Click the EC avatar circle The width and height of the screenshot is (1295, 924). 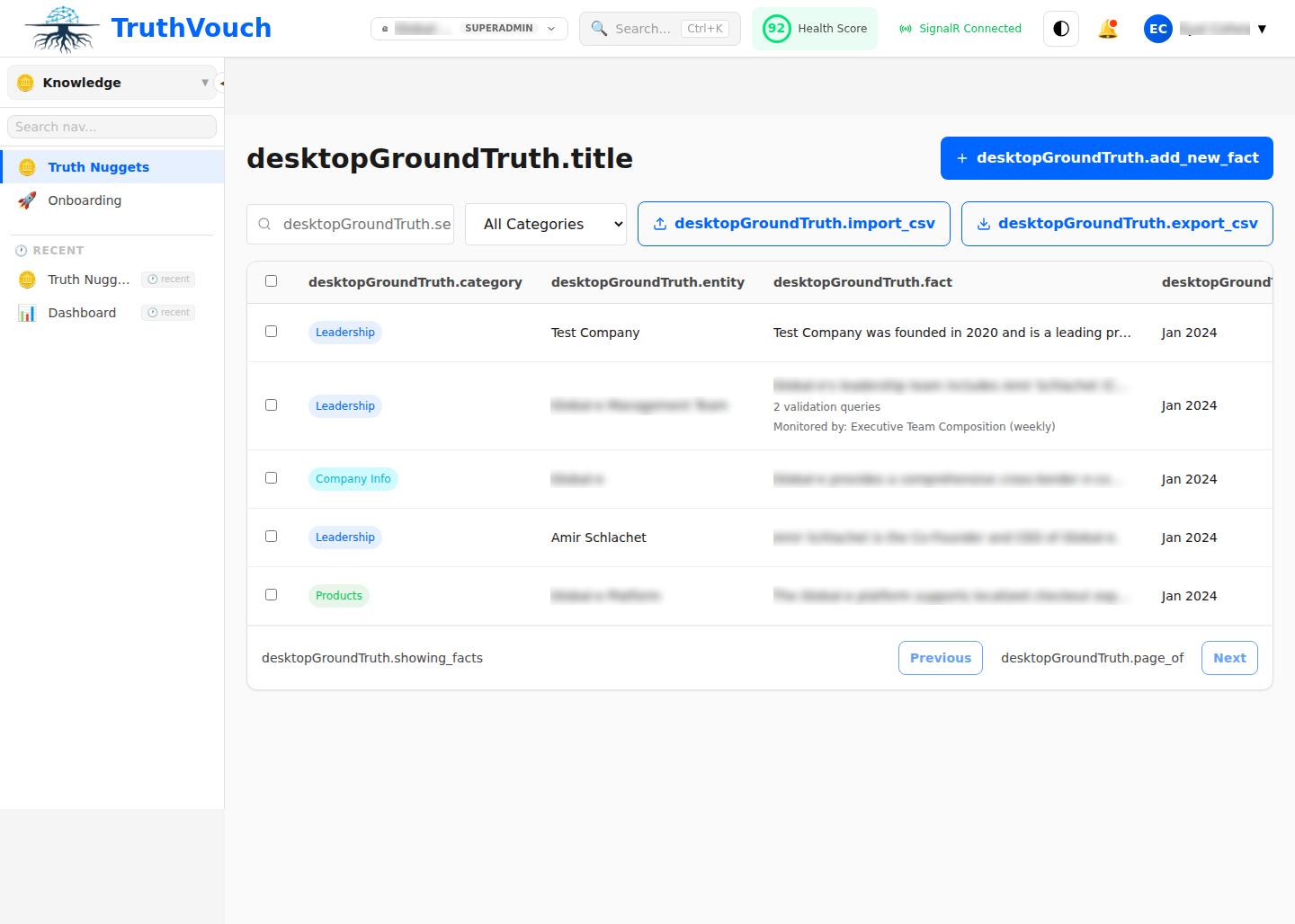[1157, 28]
